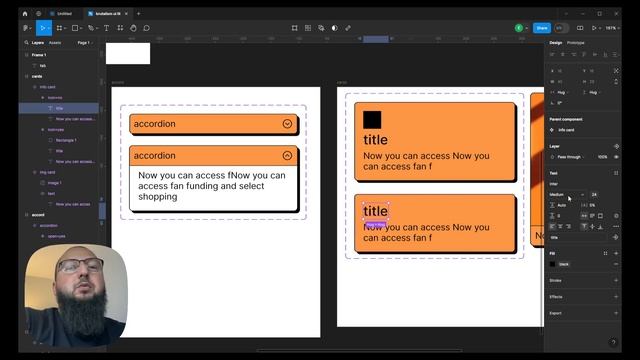Click the user avatar icon
This screenshot has height=360, width=640.
tap(519, 28)
